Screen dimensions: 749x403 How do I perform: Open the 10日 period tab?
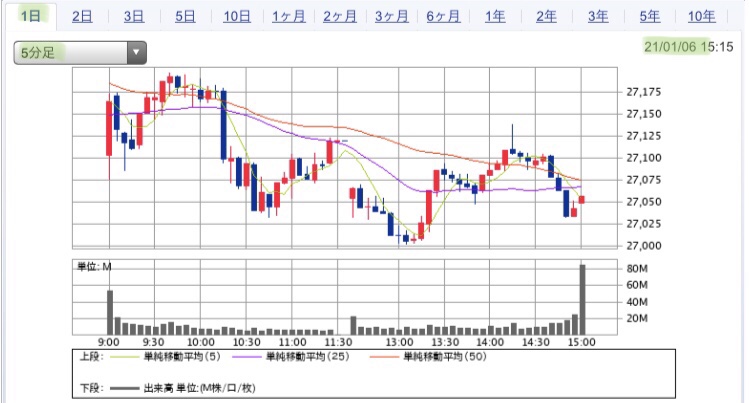coord(237,17)
